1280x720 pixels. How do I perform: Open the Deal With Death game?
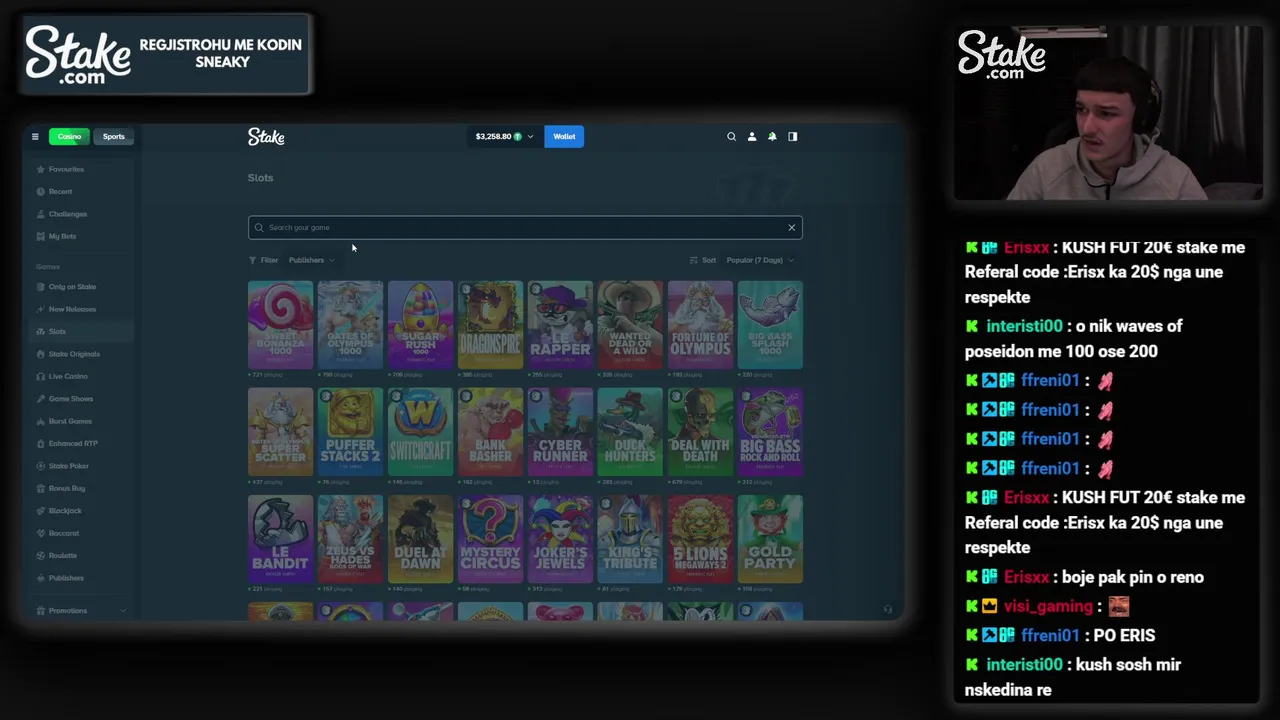[700, 432]
